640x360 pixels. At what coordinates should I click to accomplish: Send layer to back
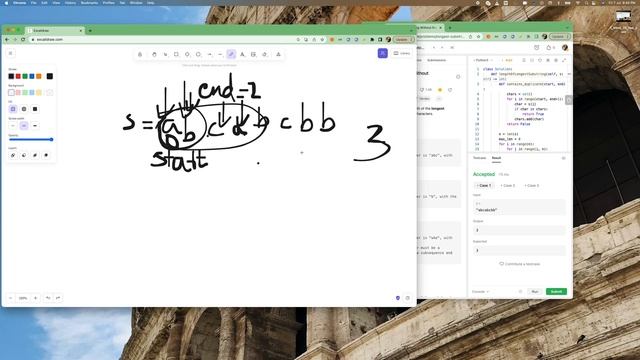13,156
